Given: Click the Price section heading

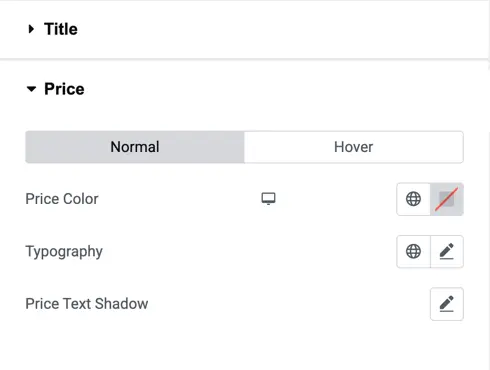Looking at the screenshot, I should 64,89.
